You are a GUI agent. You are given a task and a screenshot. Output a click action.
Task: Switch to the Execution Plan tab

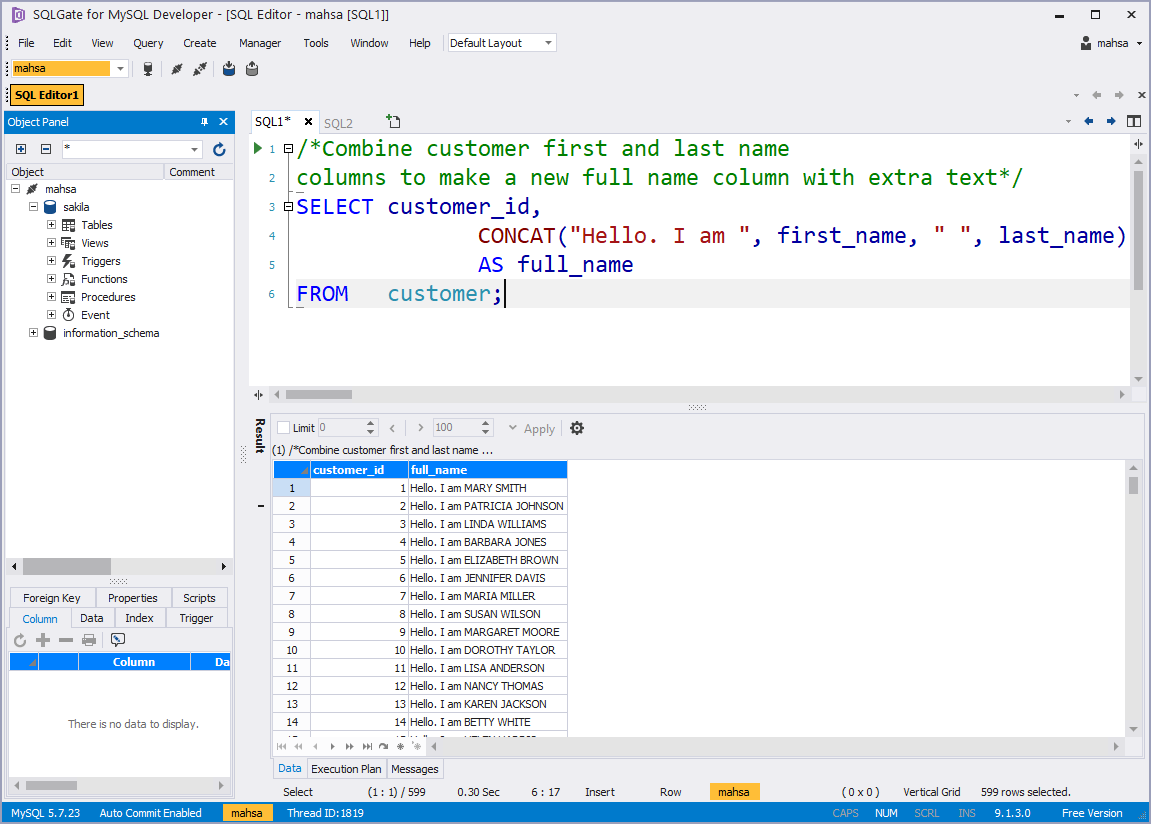pyautogui.click(x=345, y=768)
